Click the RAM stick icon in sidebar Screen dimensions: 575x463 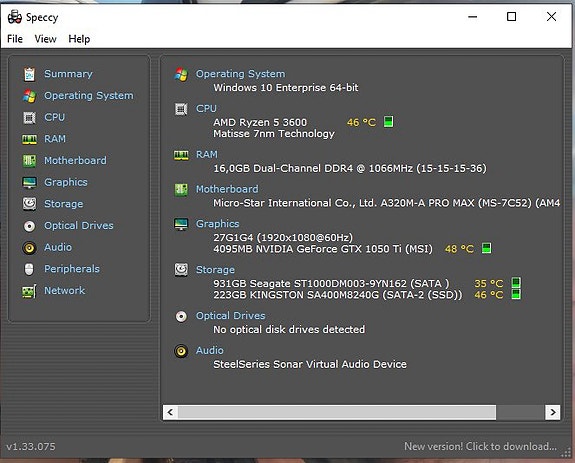coord(29,139)
